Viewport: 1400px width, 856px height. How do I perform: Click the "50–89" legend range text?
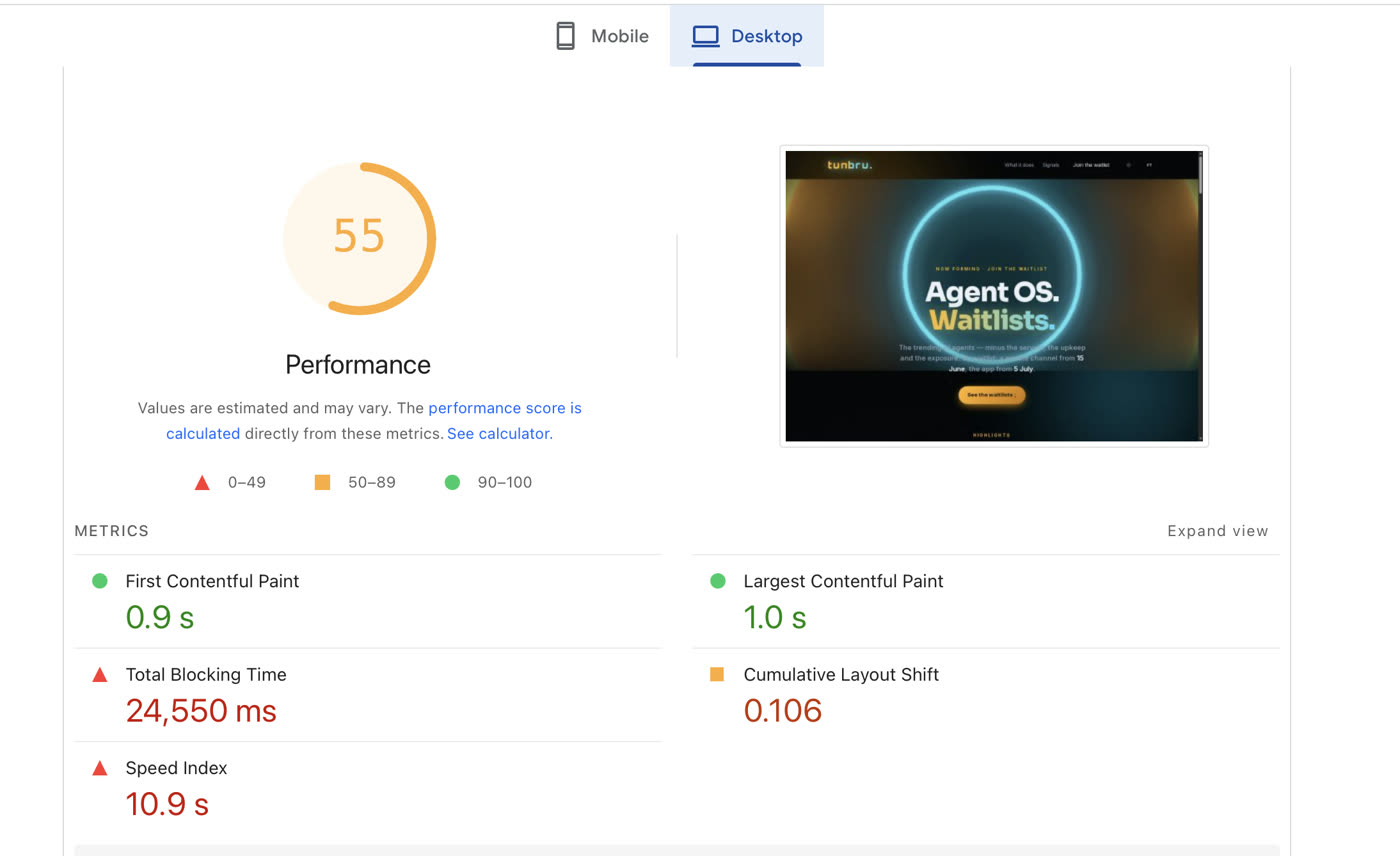[372, 482]
